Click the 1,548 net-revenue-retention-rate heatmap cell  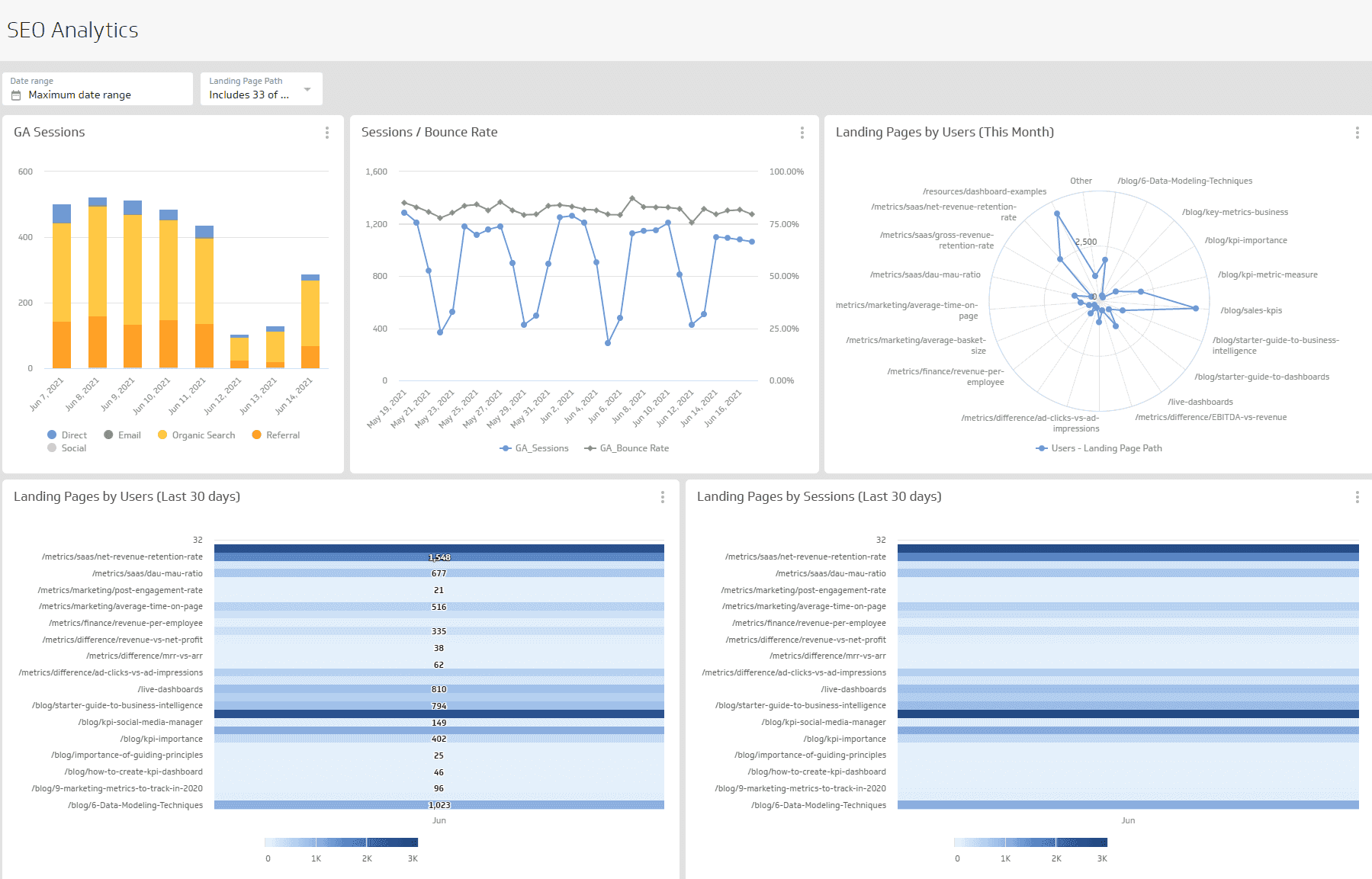439,557
